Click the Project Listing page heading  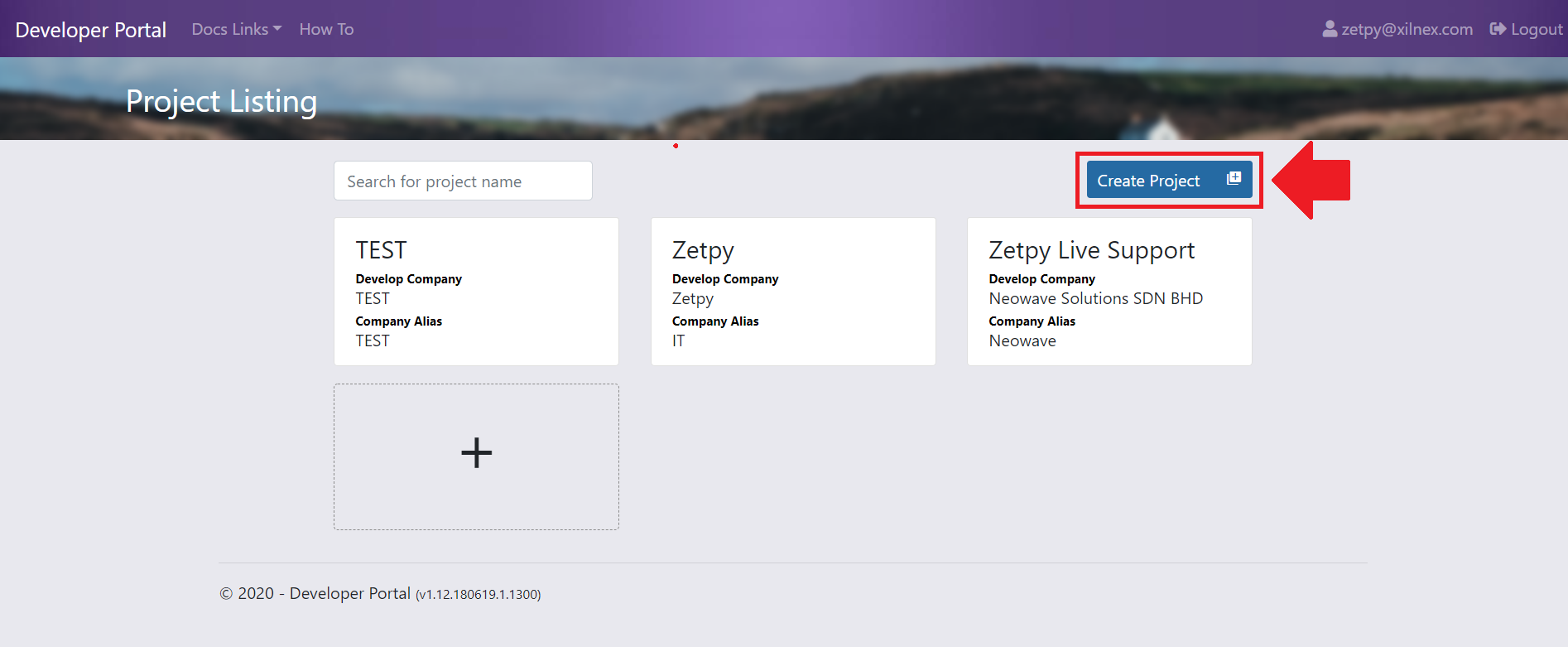click(221, 101)
